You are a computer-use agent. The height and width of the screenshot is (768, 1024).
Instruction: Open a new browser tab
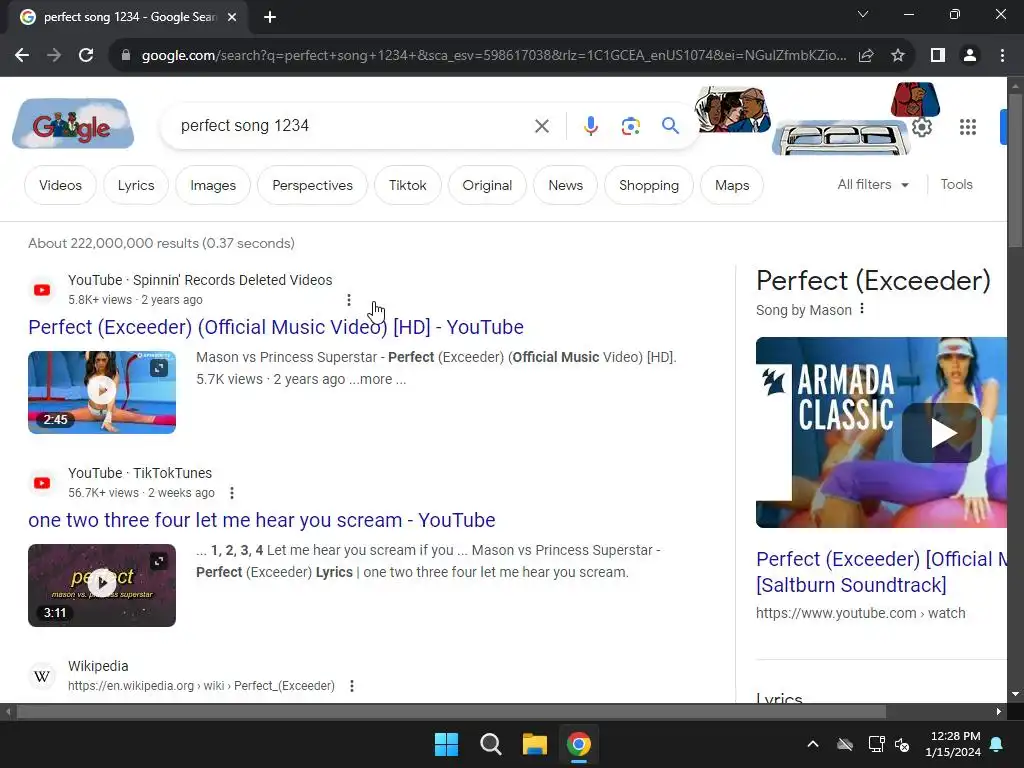[x=270, y=17]
